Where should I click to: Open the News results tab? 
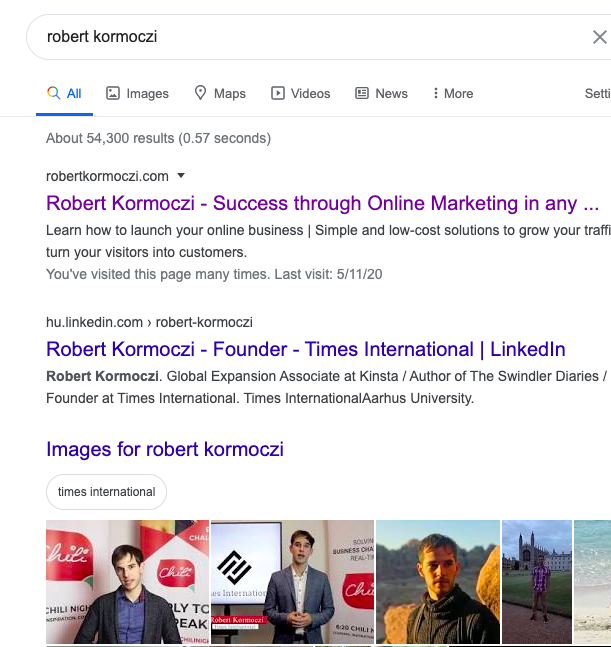coord(381,94)
